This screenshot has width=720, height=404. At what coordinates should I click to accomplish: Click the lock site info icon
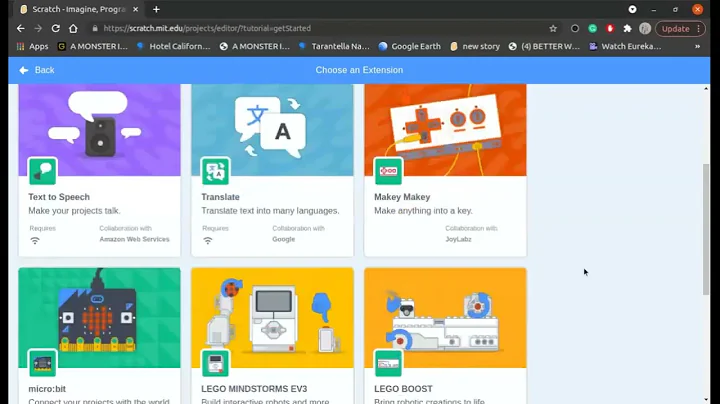pos(95,28)
